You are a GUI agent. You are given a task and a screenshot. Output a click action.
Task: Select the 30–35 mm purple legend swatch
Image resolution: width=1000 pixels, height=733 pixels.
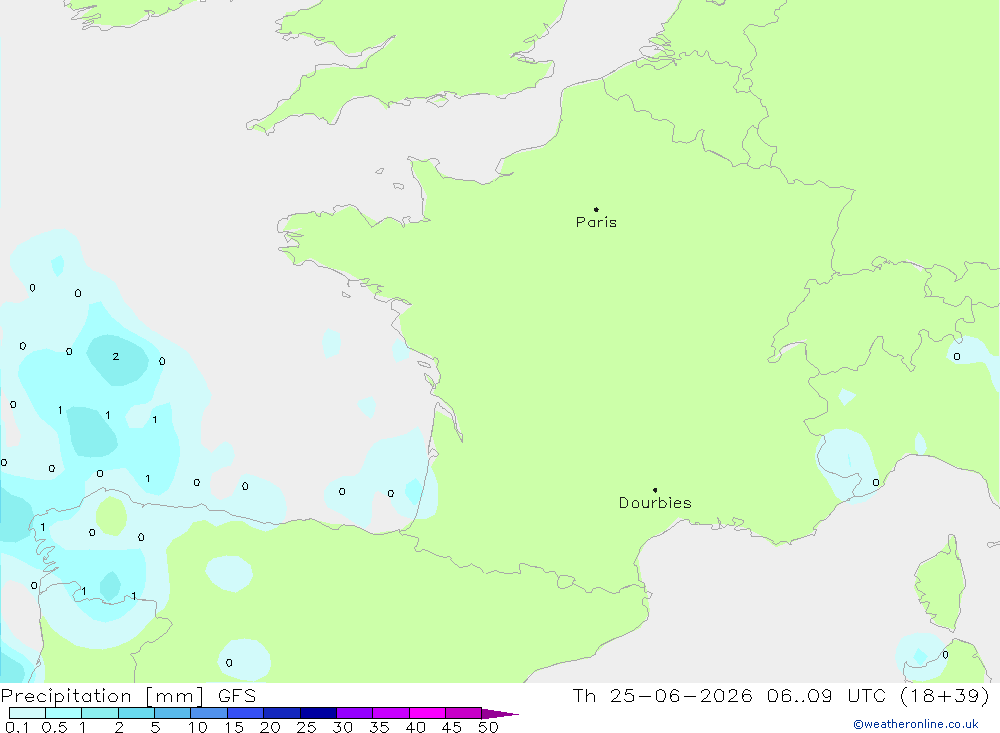coord(355,713)
